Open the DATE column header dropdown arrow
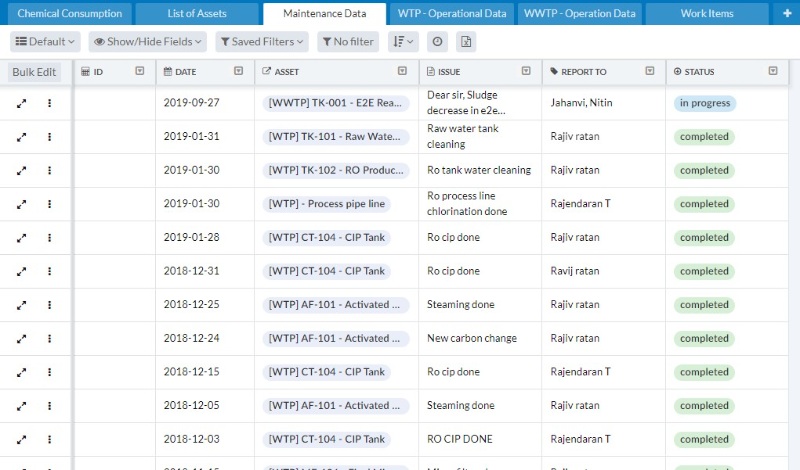 (238, 71)
